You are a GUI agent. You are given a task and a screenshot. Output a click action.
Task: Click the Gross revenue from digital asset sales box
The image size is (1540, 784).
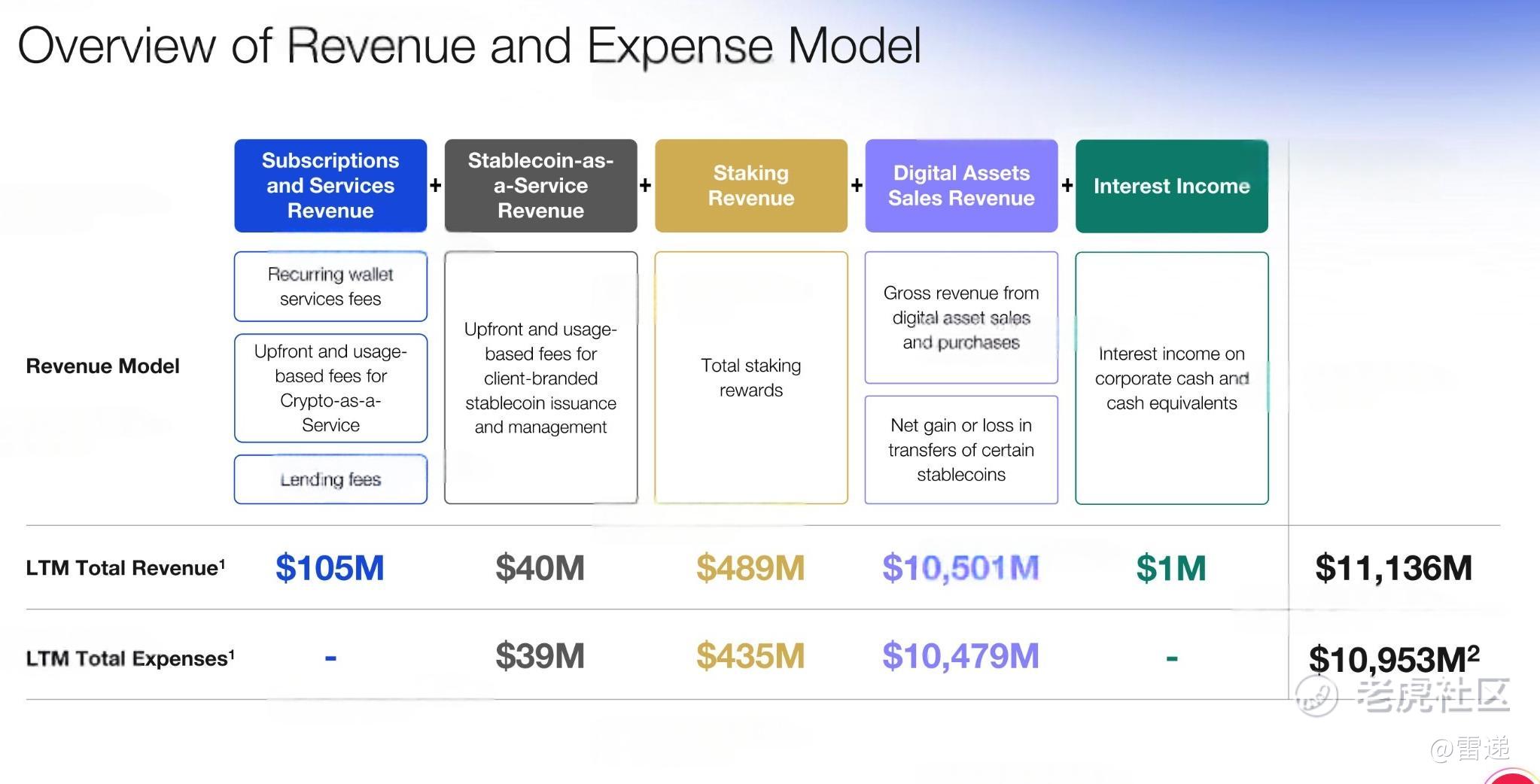961,318
